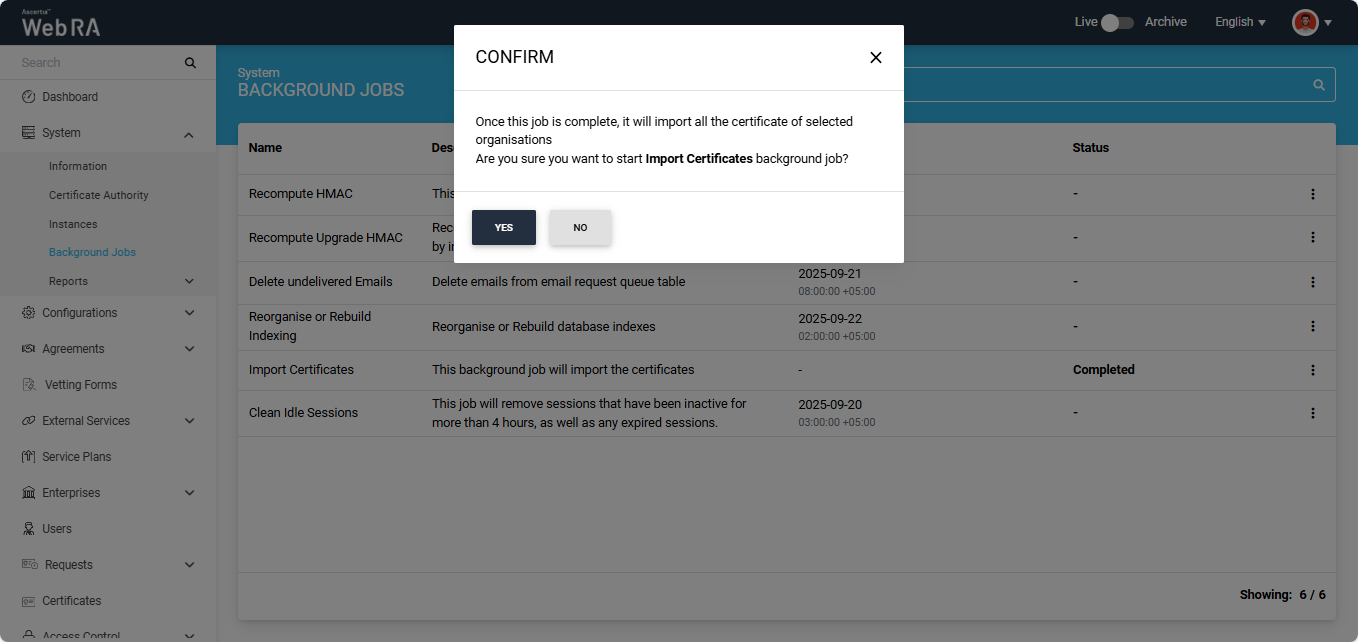Viewport: 1358px width, 642px height.
Task: Open the English language dropdown
Action: pyautogui.click(x=1240, y=22)
